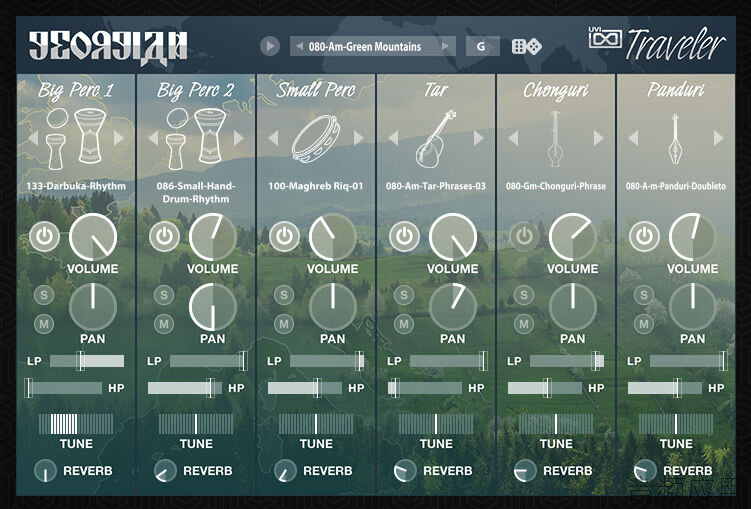This screenshot has height=509, width=751.
Task: Mute the Small Perc channel
Action: [x=284, y=324]
